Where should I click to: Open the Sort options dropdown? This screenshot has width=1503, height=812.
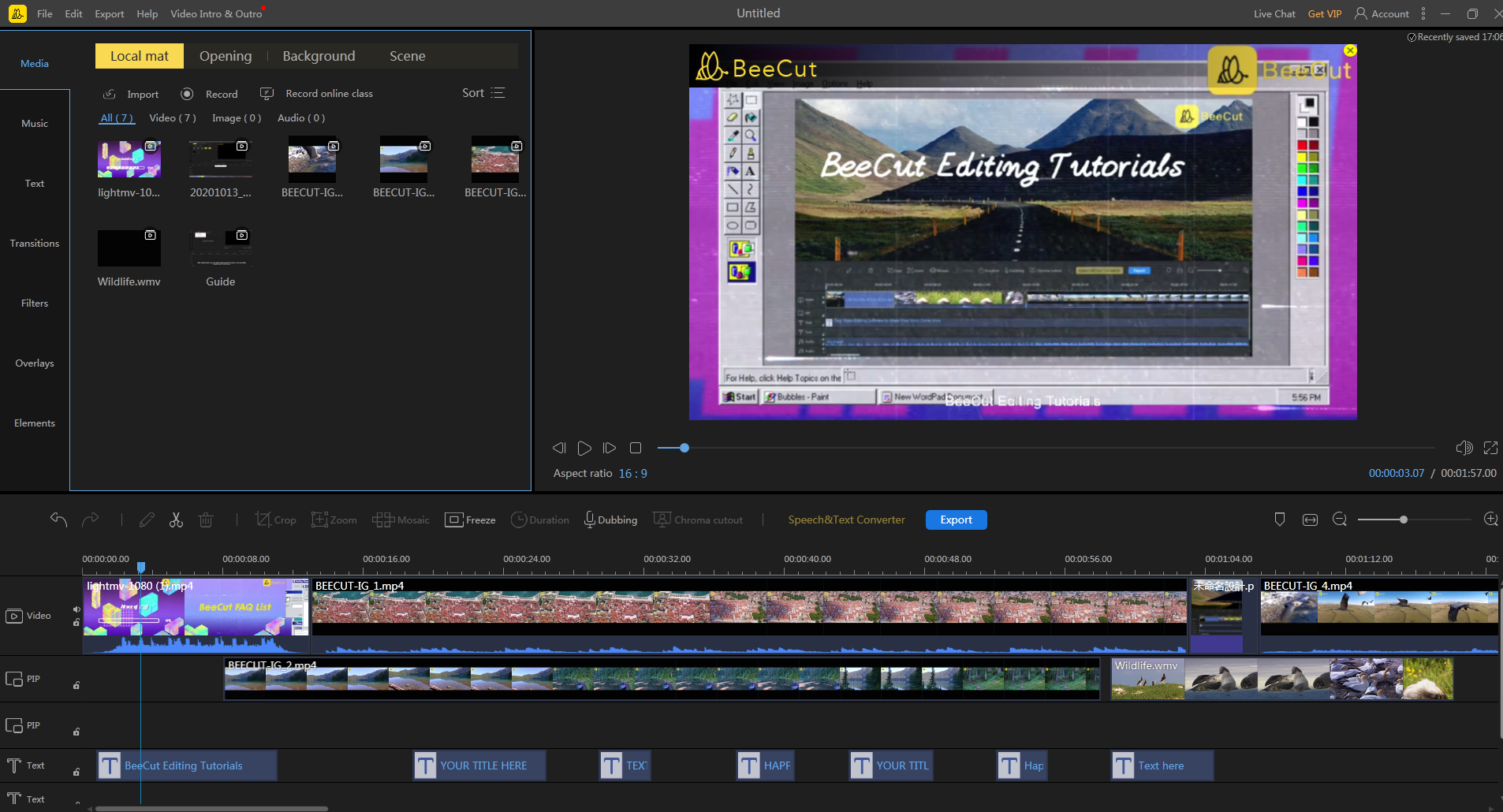point(483,93)
